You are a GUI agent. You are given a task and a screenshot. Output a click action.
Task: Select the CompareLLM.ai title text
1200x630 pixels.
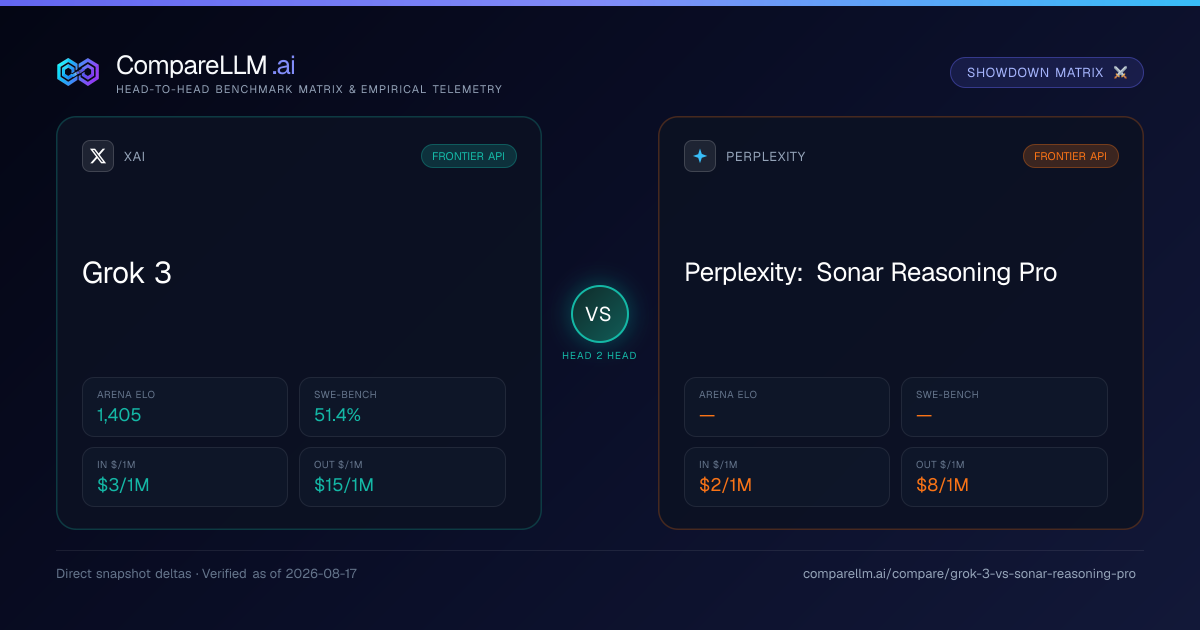pos(205,66)
